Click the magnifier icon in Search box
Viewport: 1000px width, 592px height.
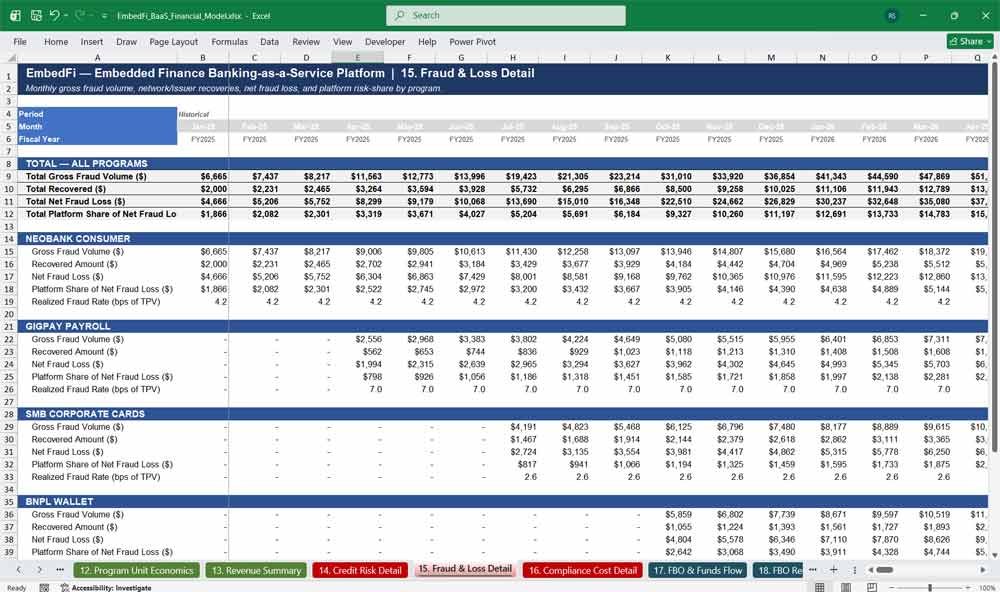point(400,15)
